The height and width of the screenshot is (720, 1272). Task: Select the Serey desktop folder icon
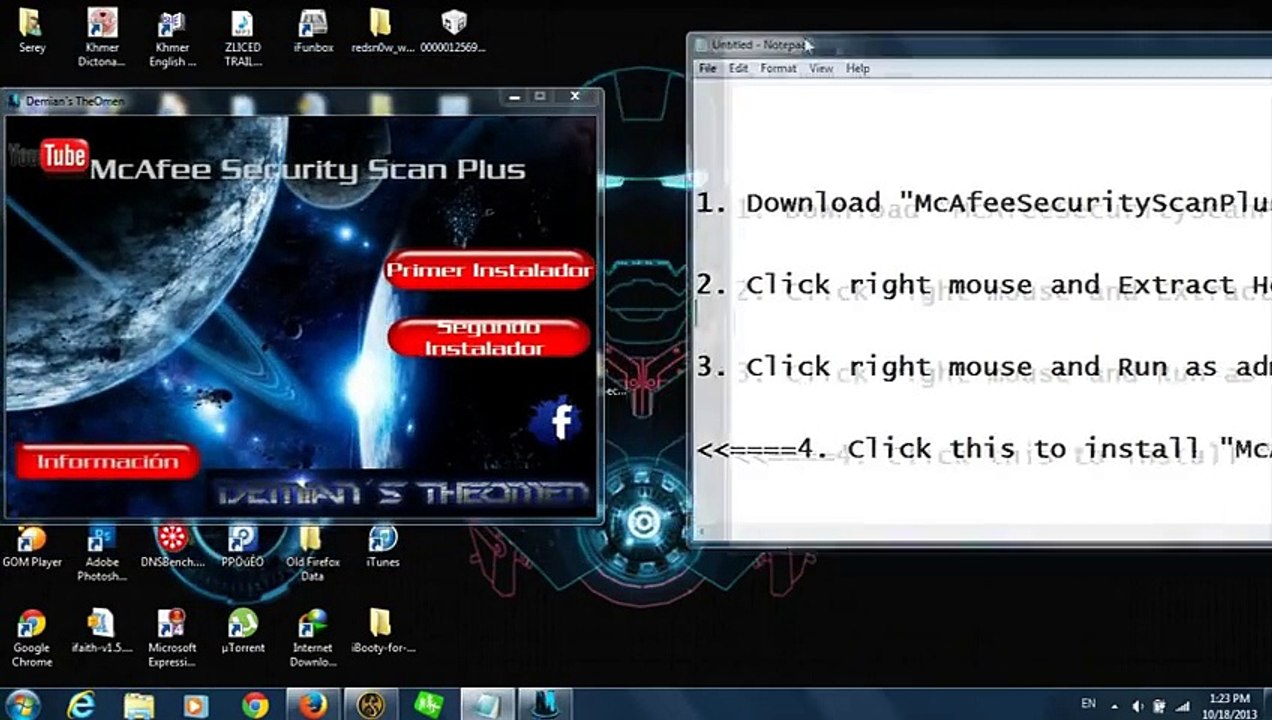click(32, 31)
